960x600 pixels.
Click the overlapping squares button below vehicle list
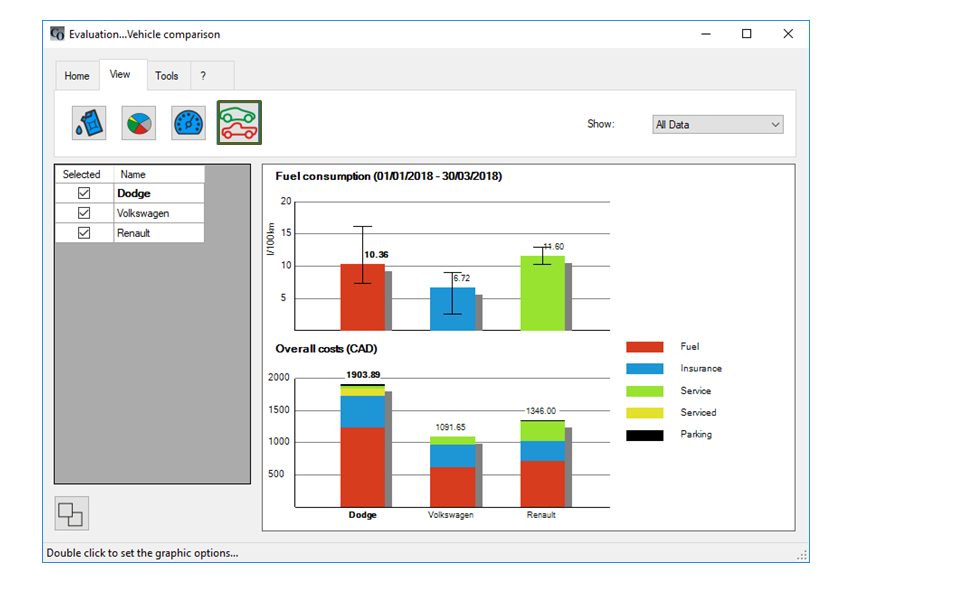click(71, 513)
